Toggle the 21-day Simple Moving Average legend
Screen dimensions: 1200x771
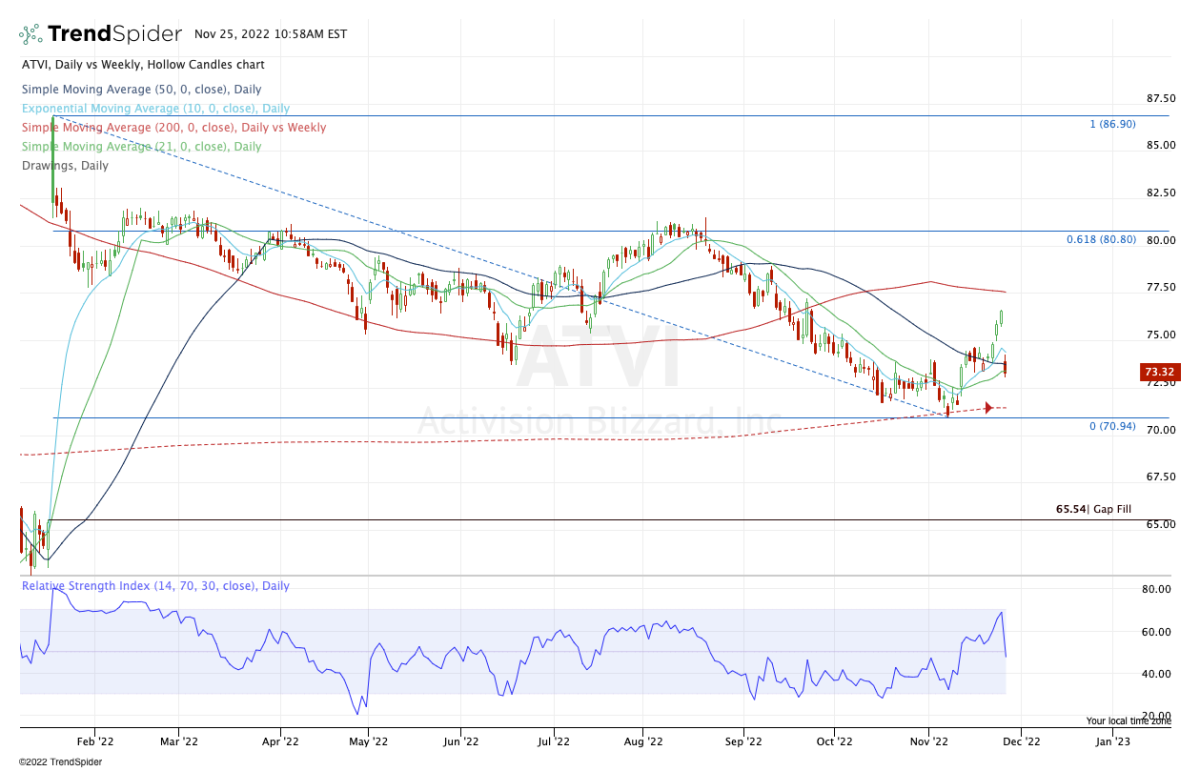coord(141,146)
